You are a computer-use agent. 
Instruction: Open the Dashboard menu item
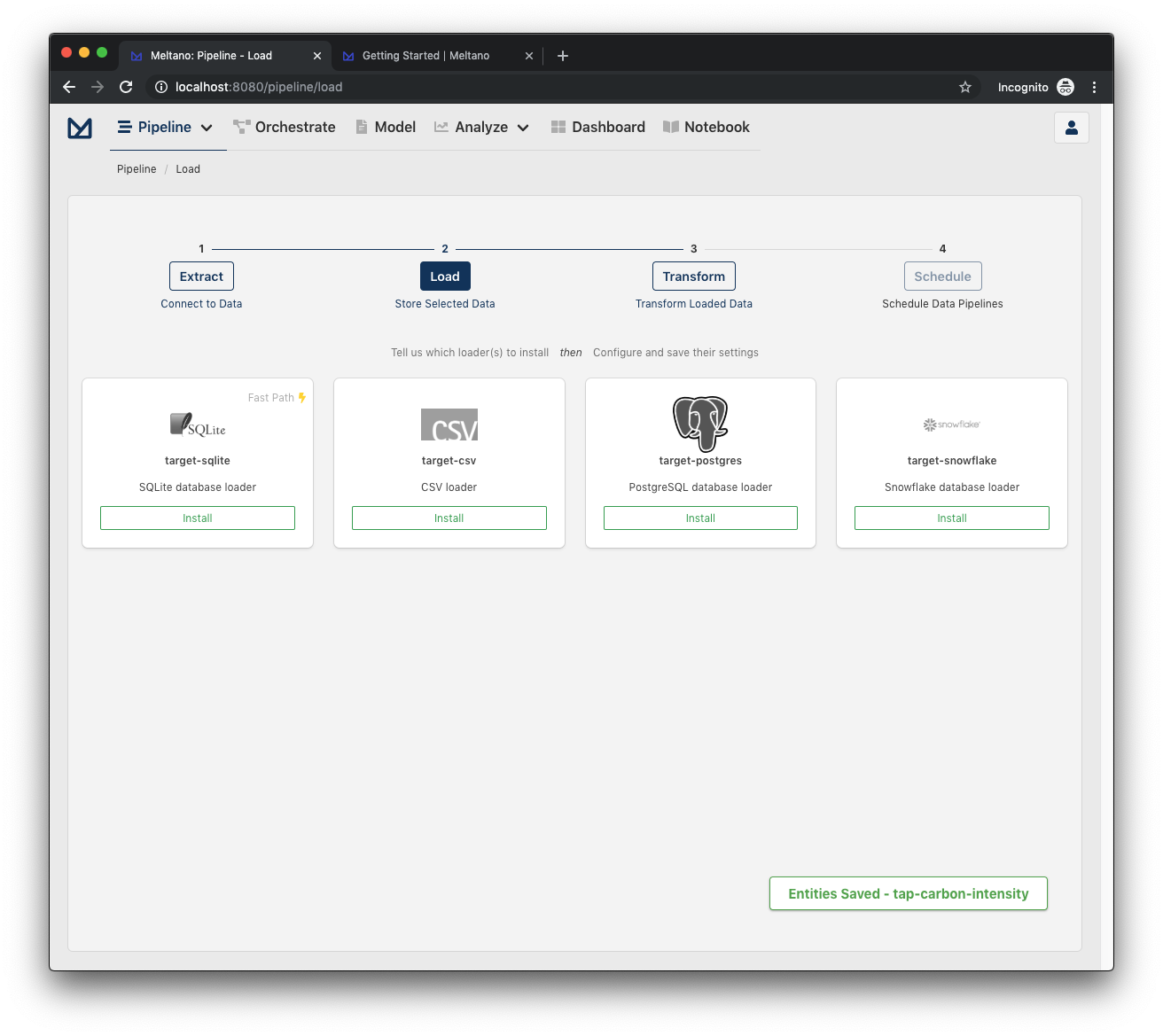[598, 128]
